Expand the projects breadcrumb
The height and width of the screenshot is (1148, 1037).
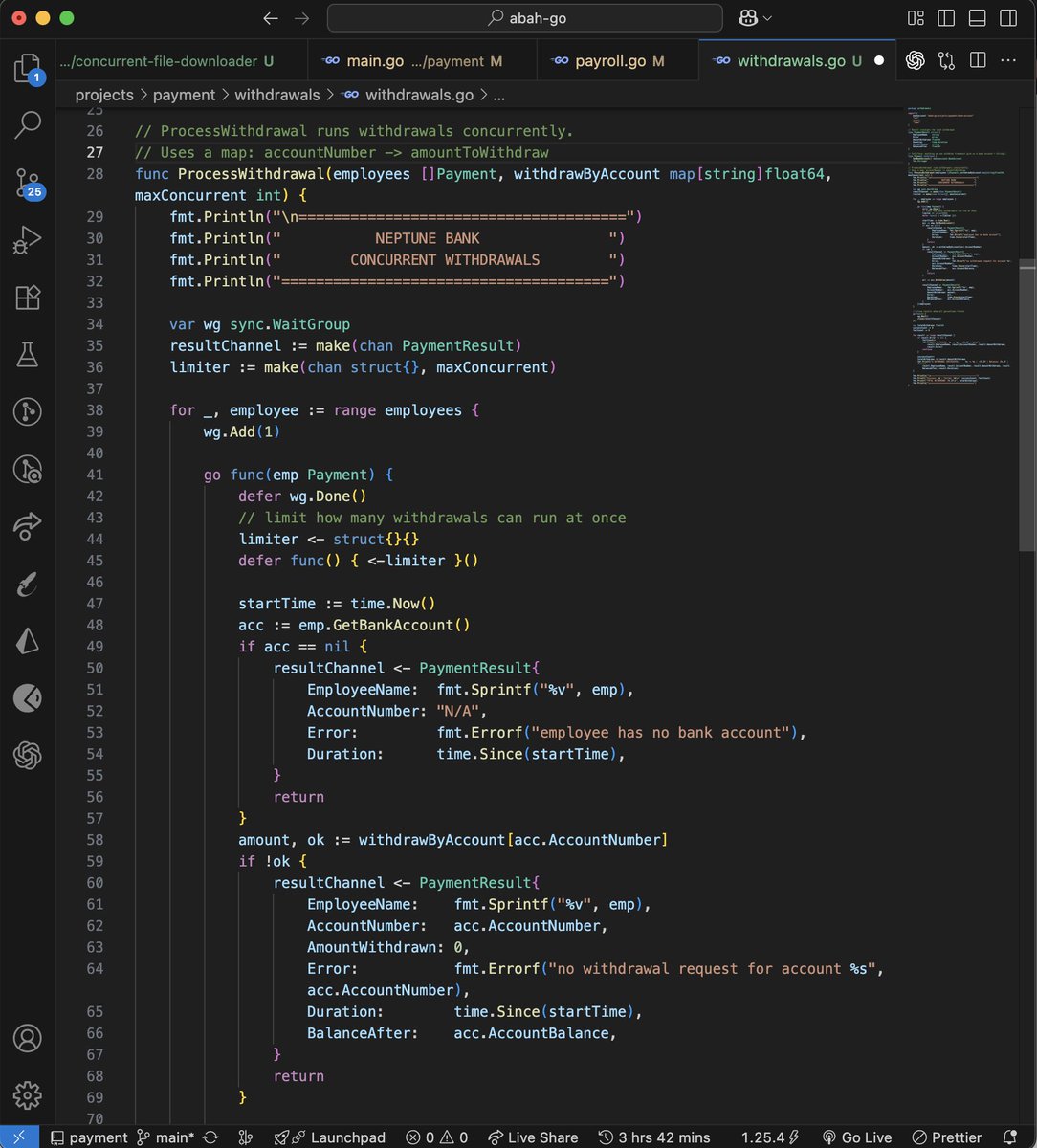pyautogui.click(x=104, y=95)
